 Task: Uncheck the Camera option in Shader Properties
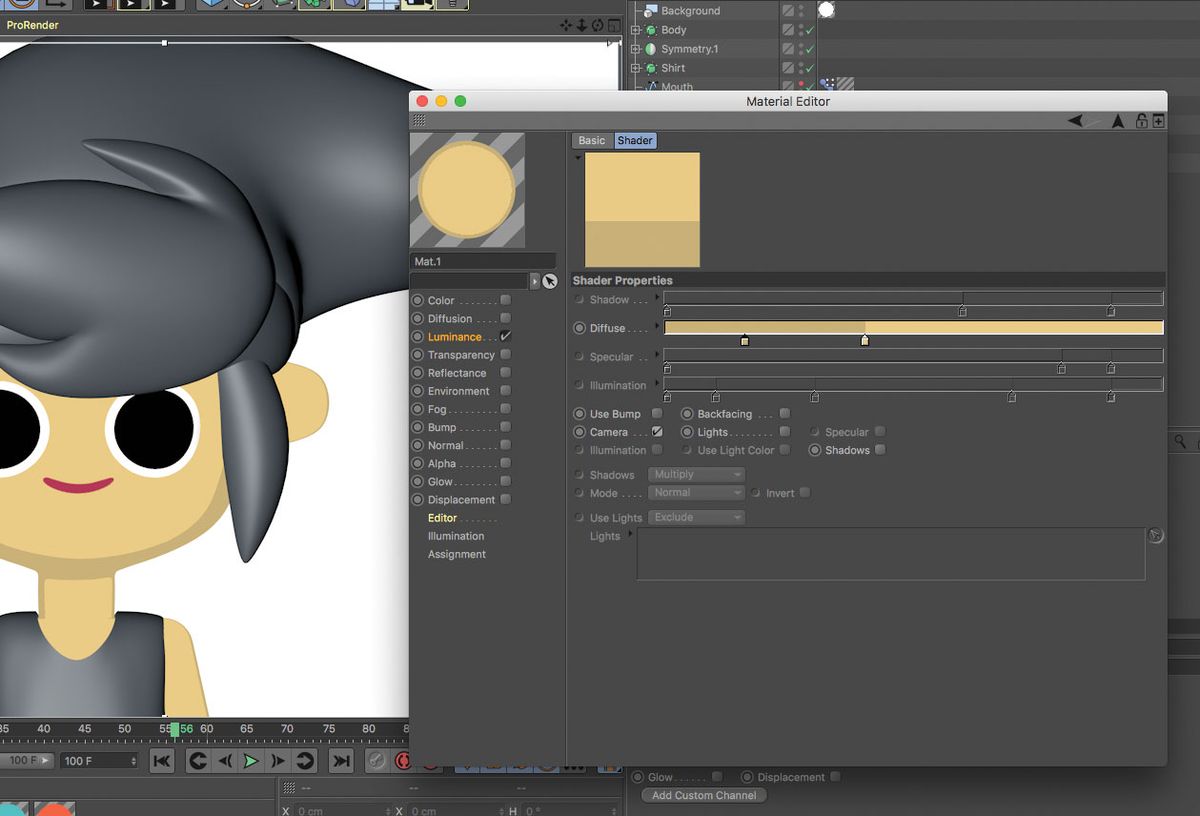[656, 432]
